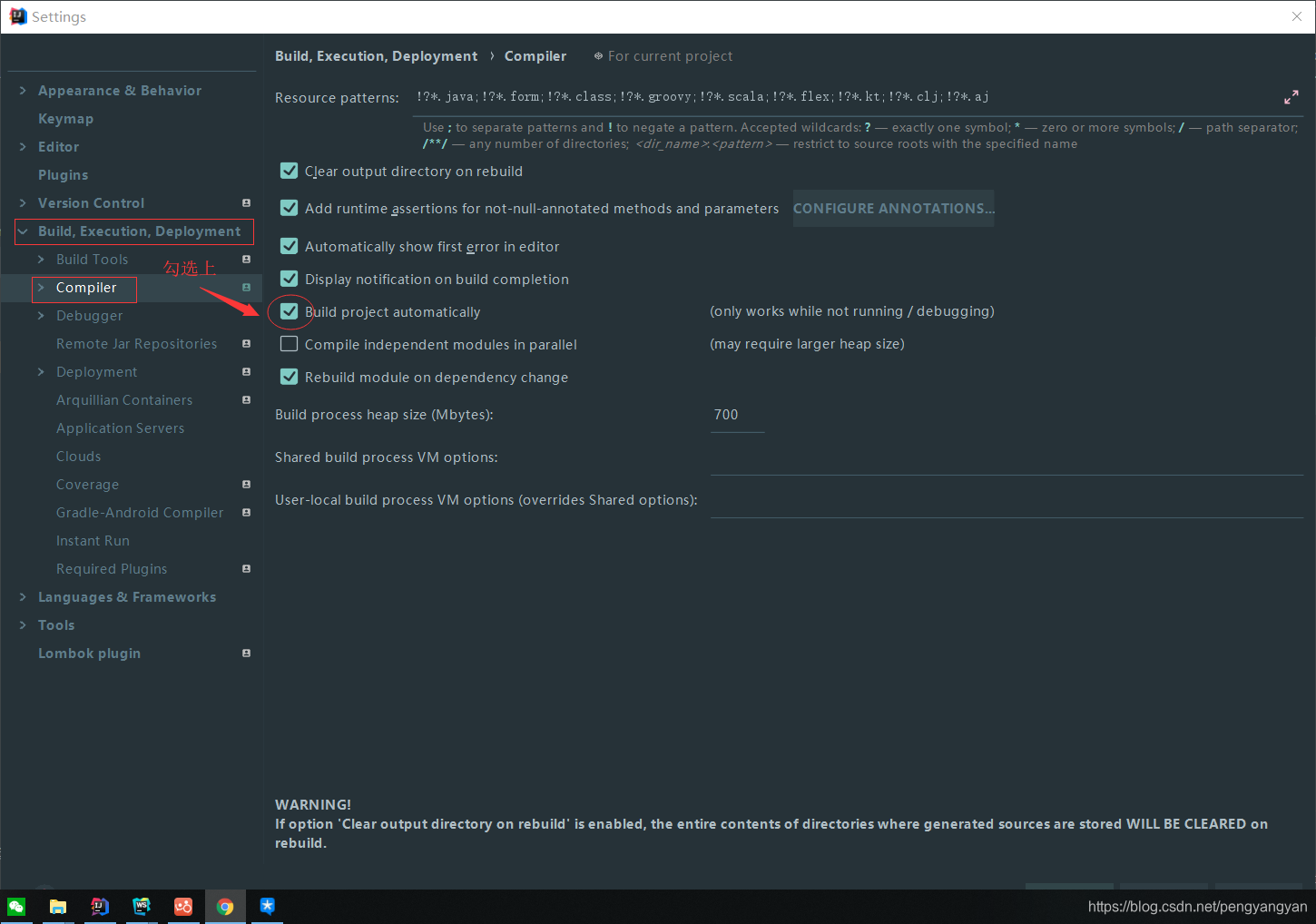Click the Settings window title icon

click(18, 16)
